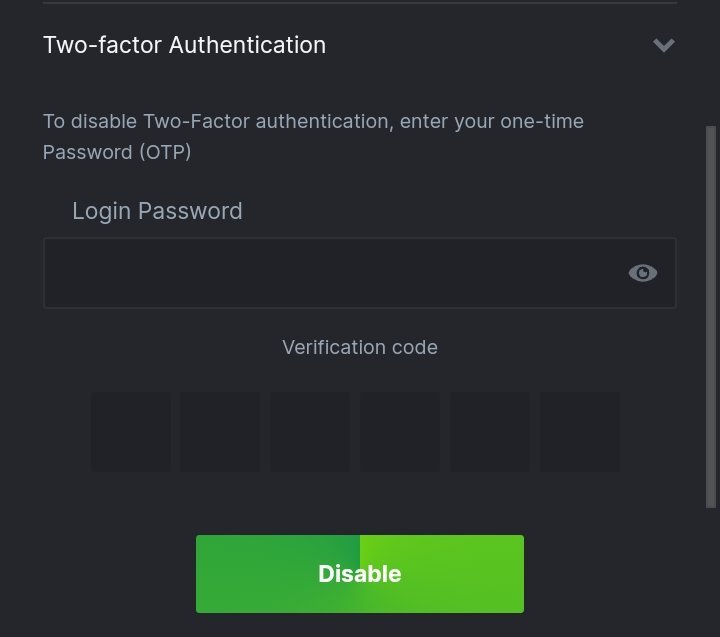This screenshot has height=637, width=720.
Task: Click the Two-factor Authentication heading
Action: pos(184,45)
